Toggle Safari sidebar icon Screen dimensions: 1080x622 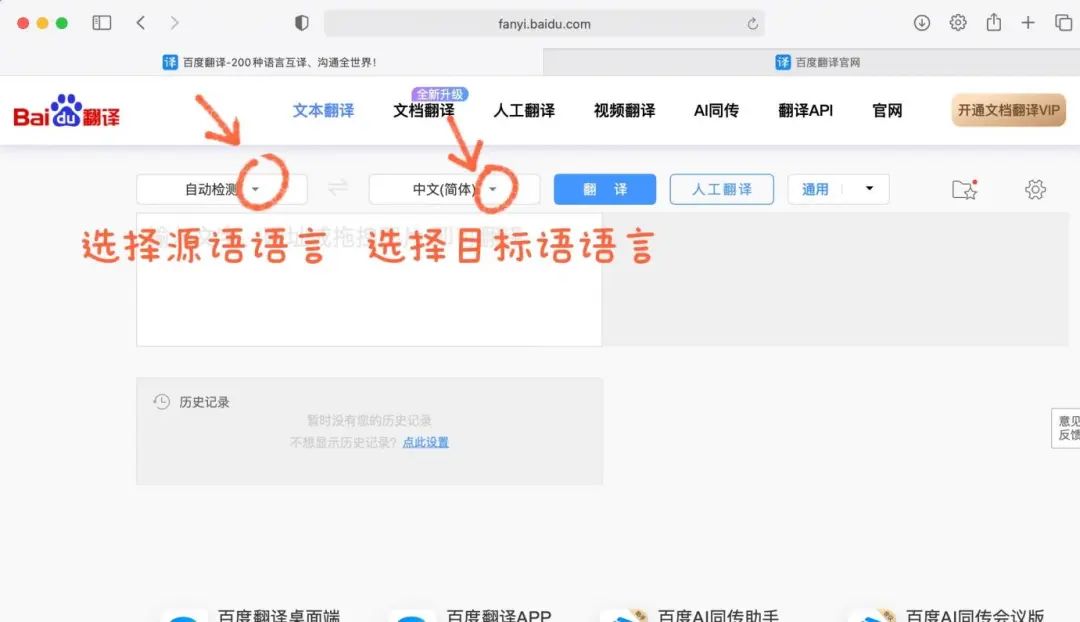pyautogui.click(x=101, y=23)
